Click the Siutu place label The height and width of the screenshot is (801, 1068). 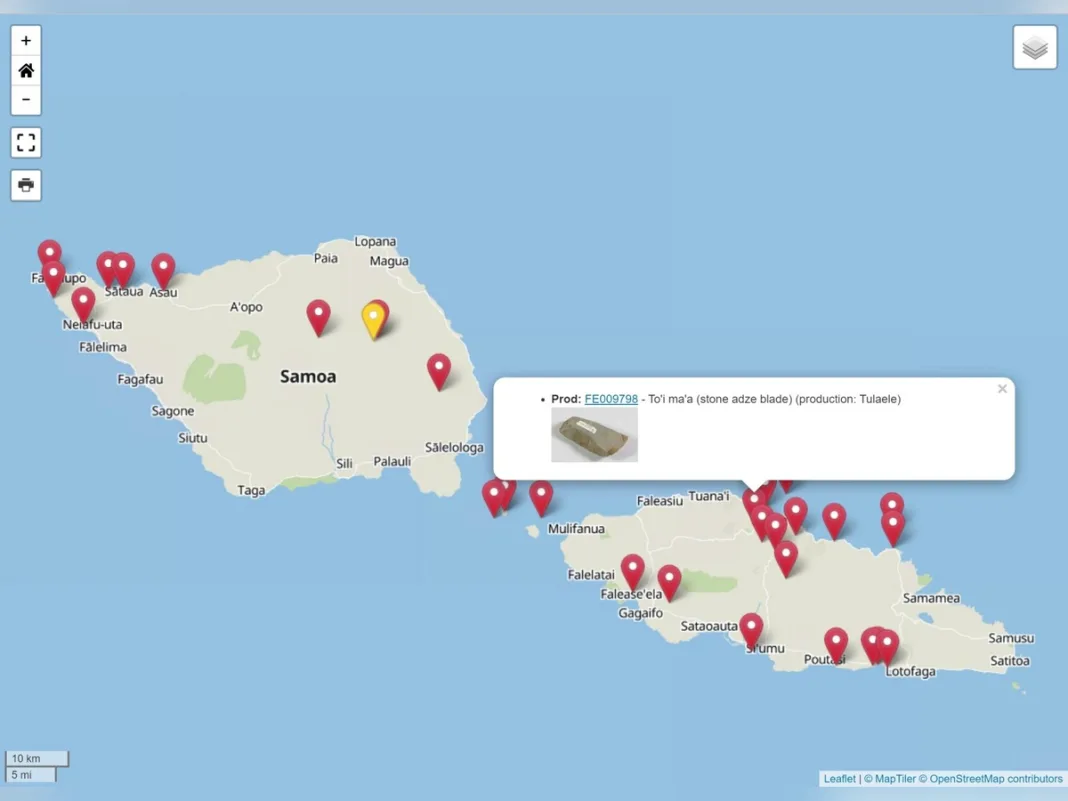pos(192,438)
